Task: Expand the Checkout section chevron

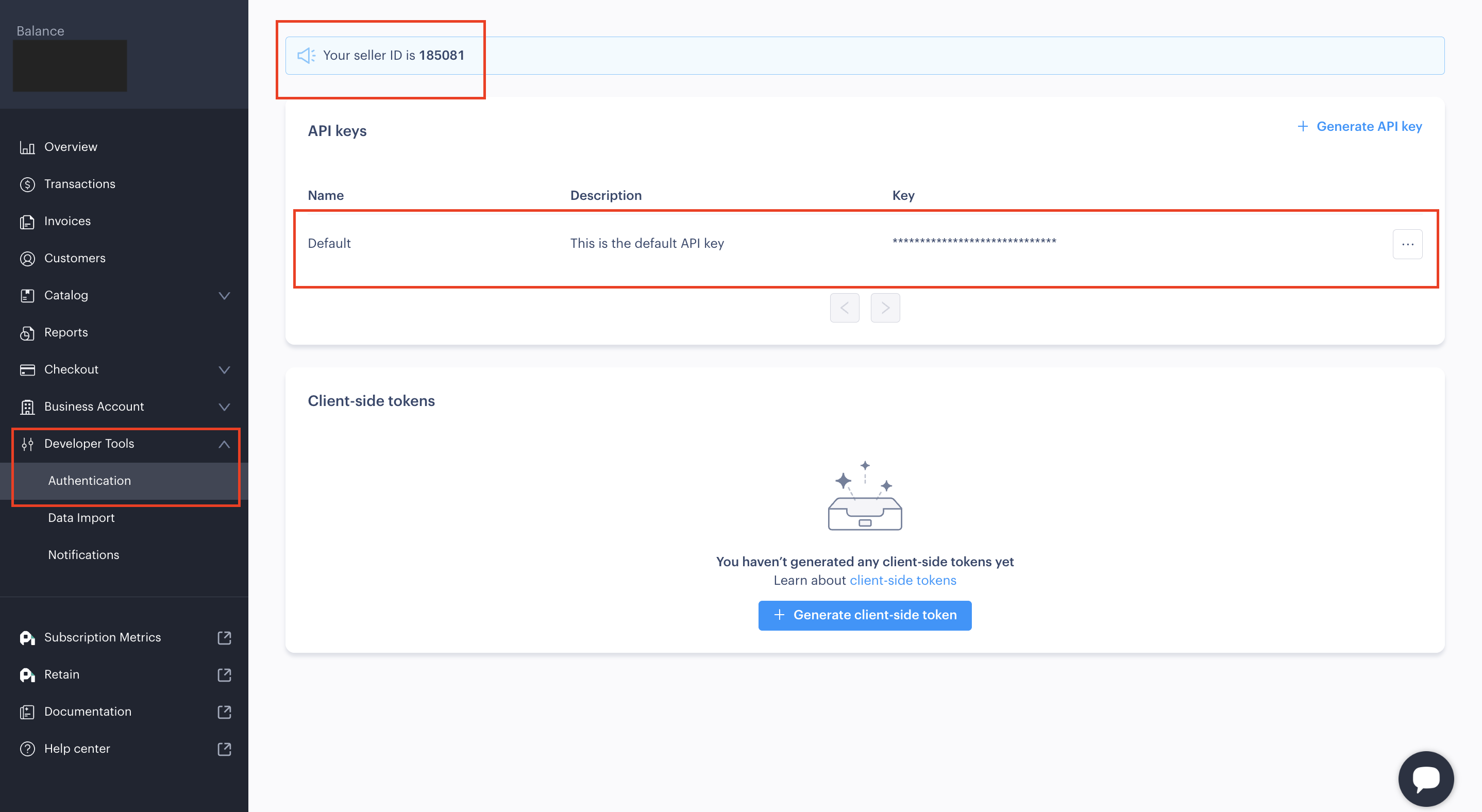Action: pos(224,370)
